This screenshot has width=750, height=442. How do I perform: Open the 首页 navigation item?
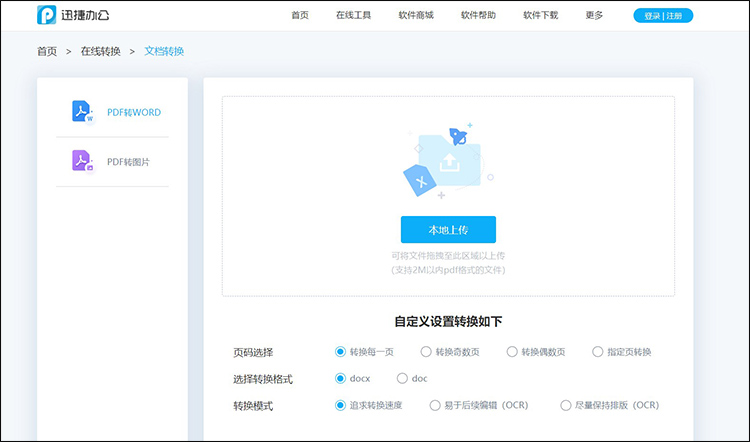300,15
